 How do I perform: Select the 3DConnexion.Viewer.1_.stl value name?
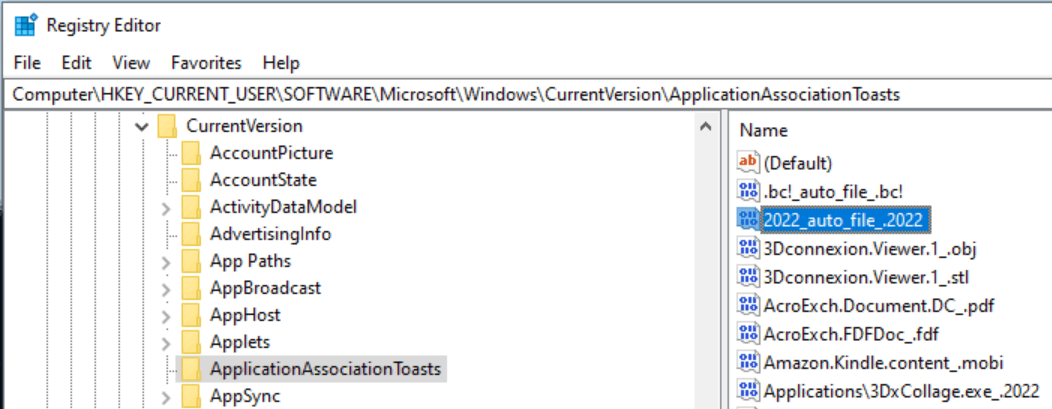coord(865,277)
